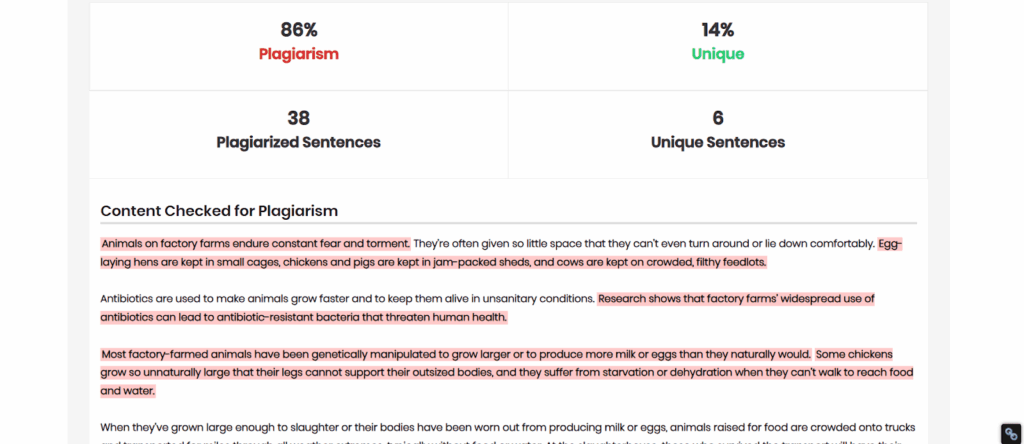Click the 'Content Checked for Plagiarism' heading
This screenshot has width=1024, height=444.
click(219, 211)
